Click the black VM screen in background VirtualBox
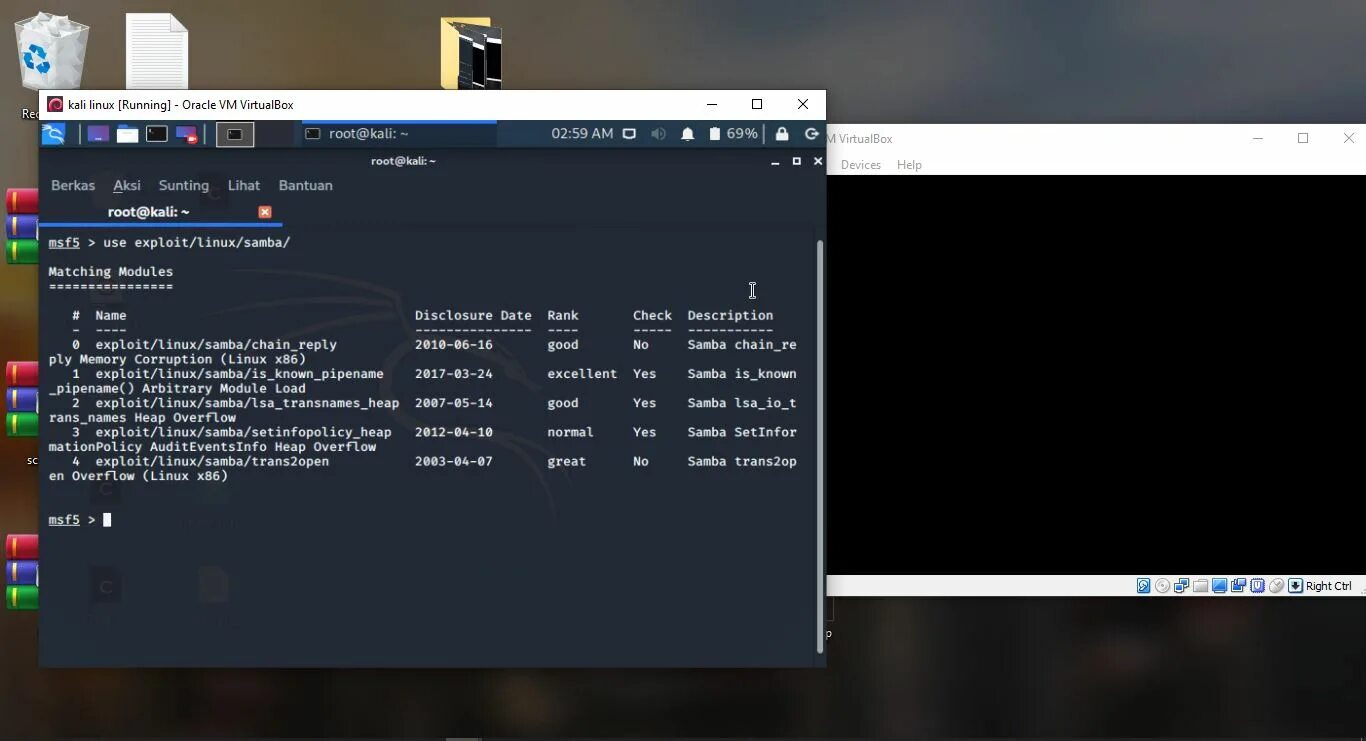Viewport: 1366px width, 741px height. (1096, 375)
